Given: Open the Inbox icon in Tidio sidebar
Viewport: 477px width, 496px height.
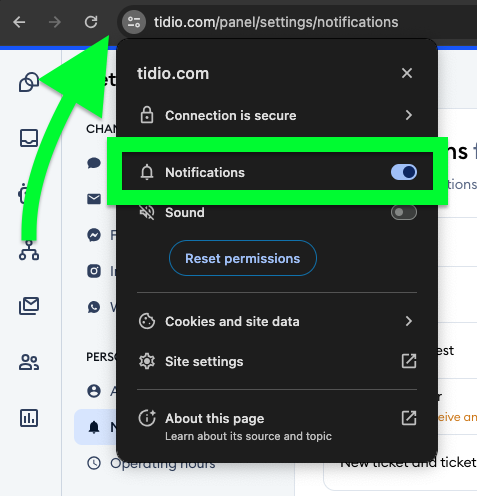Looking at the screenshot, I should point(29,138).
